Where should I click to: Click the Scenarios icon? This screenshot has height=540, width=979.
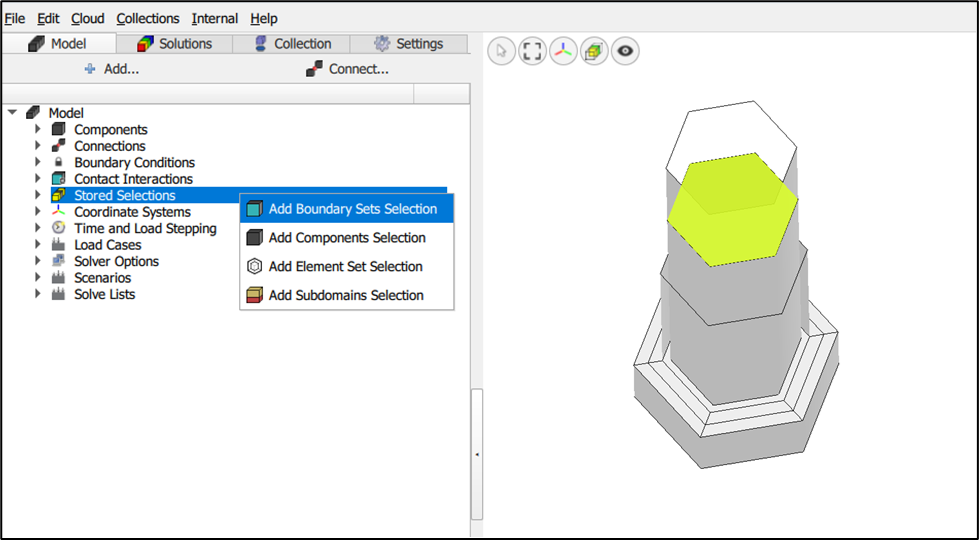pos(59,277)
